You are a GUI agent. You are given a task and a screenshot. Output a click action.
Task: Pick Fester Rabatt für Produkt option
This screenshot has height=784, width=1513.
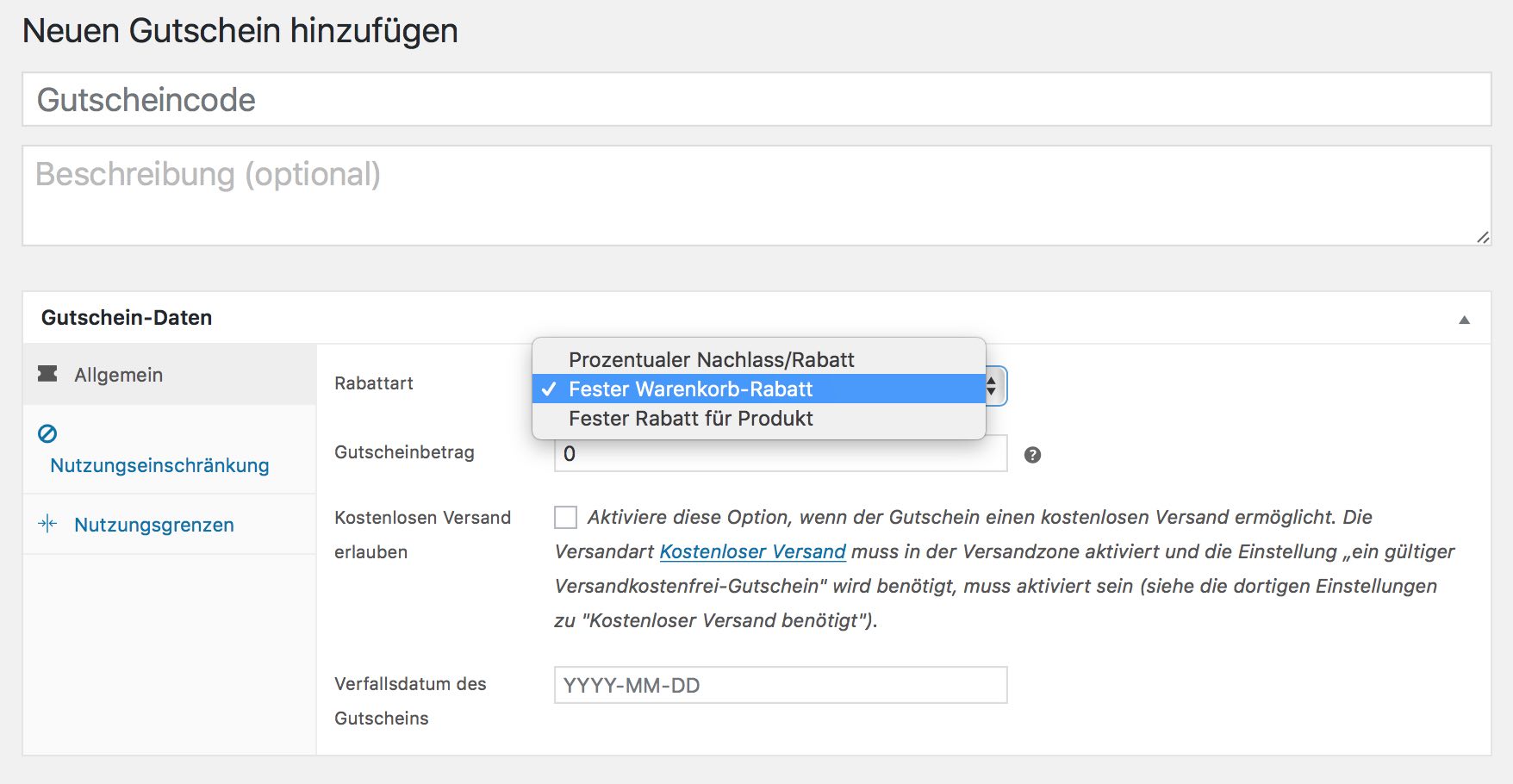pos(690,419)
